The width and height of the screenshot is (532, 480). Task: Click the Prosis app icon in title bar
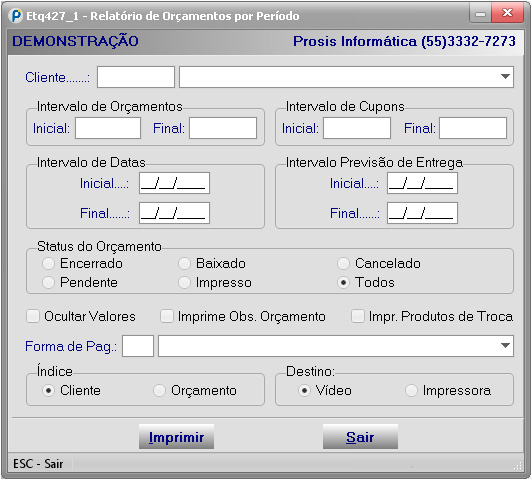(x=16, y=16)
